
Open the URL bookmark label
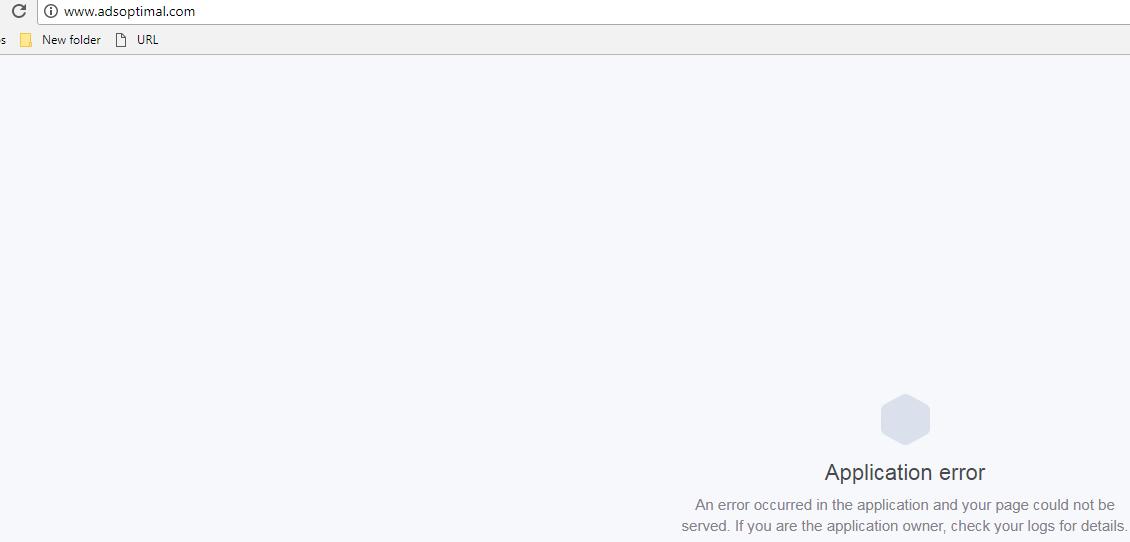147,40
